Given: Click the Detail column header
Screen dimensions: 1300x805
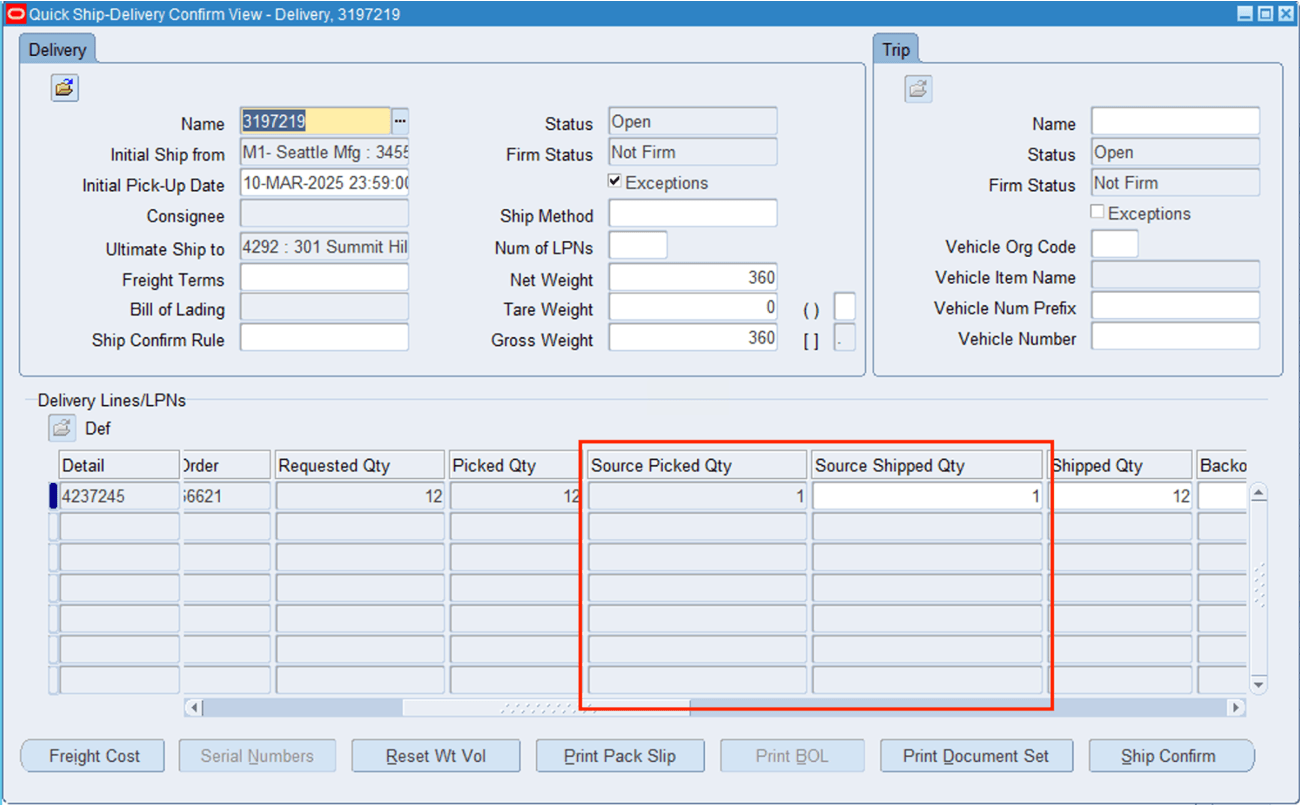Looking at the screenshot, I should tap(120, 465).
